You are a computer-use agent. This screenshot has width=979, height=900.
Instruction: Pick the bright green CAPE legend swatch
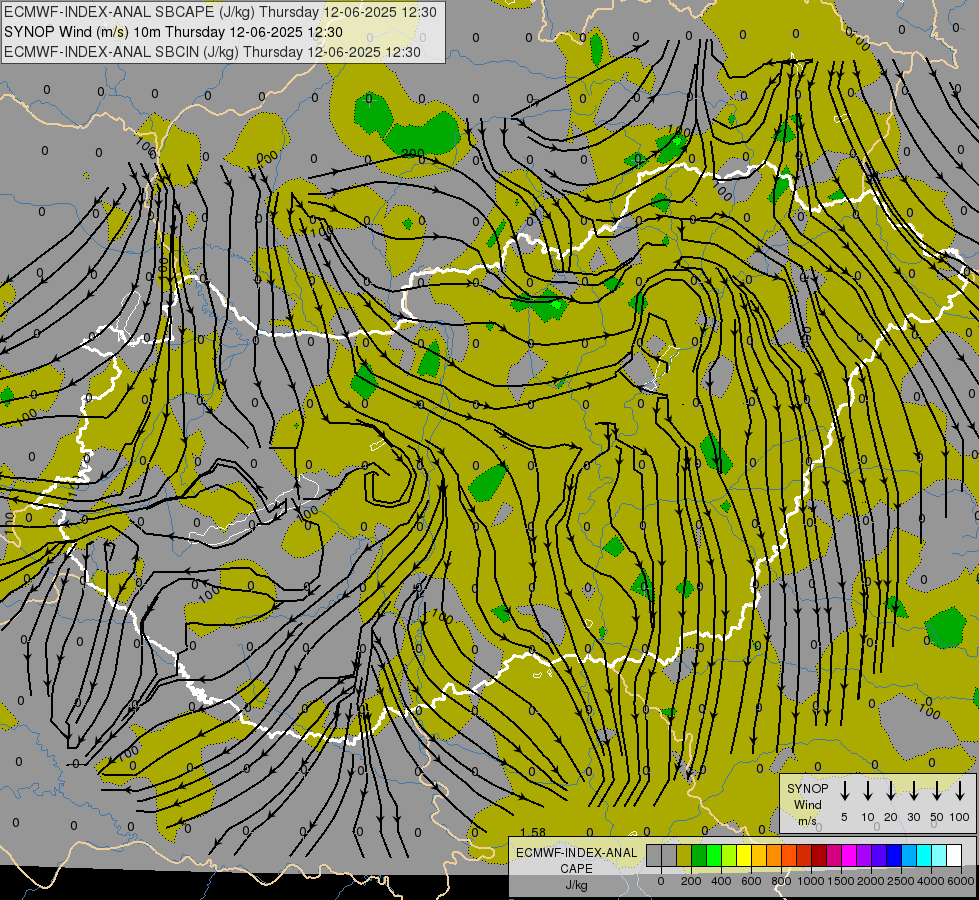point(714,855)
